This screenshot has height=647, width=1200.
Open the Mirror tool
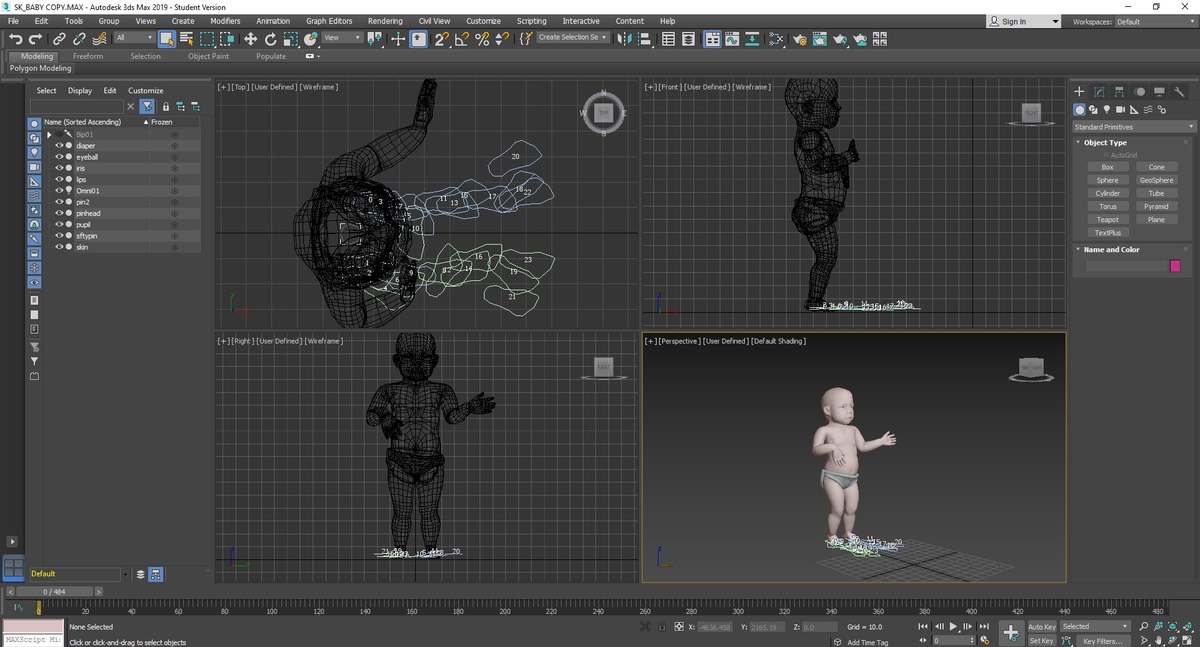(625, 39)
